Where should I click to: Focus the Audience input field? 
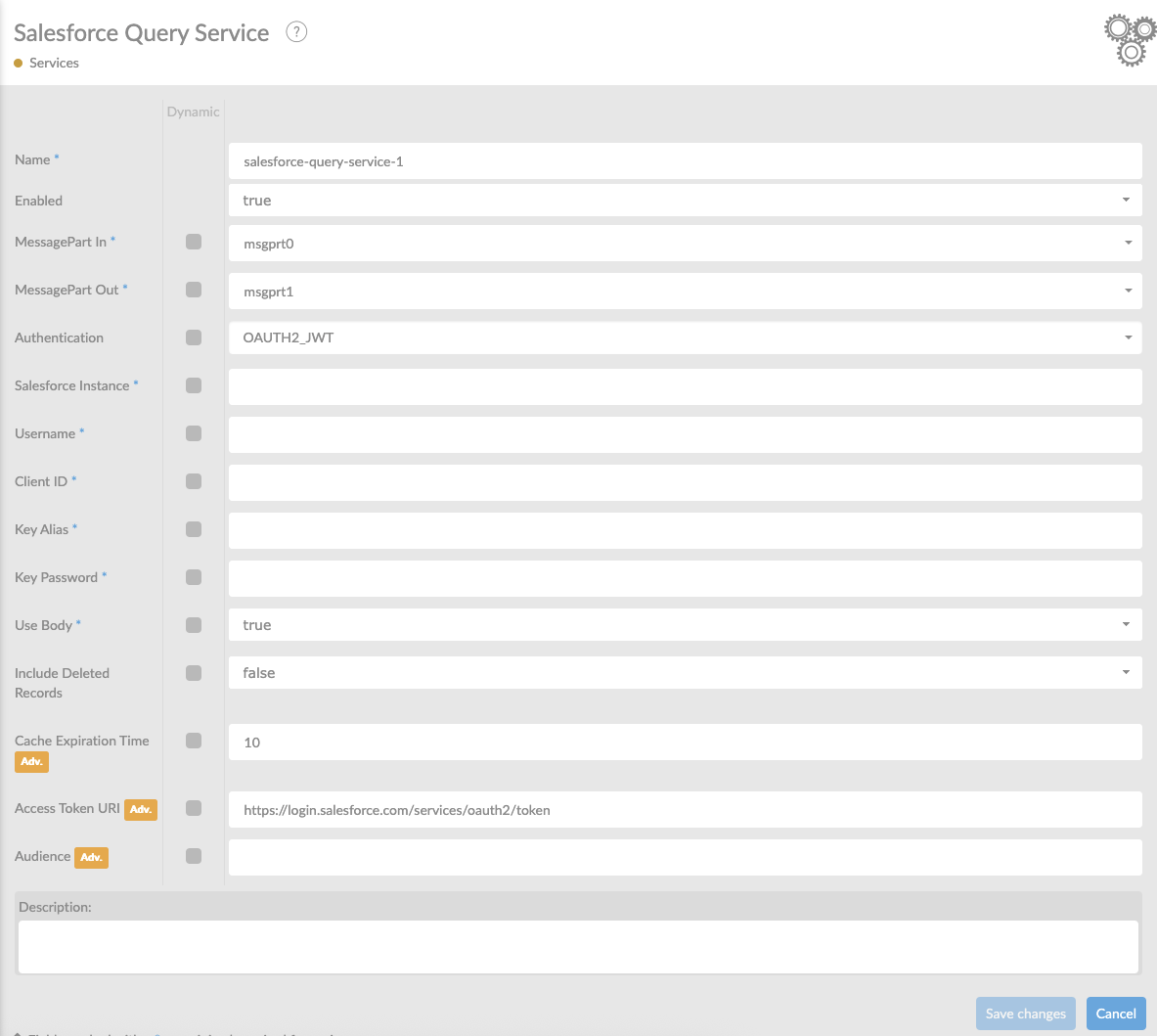(685, 858)
